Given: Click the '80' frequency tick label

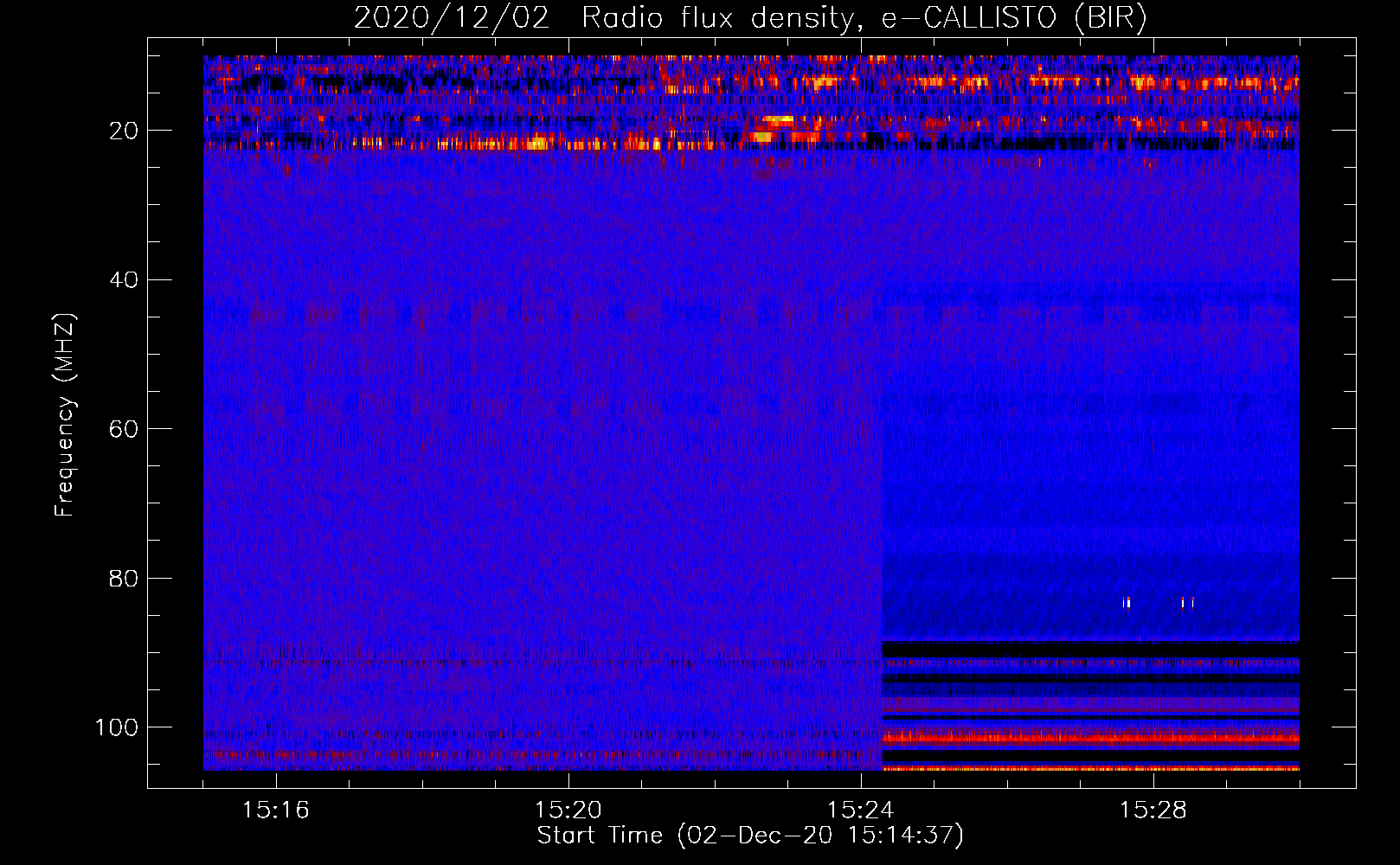Looking at the screenshot, I should [125, 578].
